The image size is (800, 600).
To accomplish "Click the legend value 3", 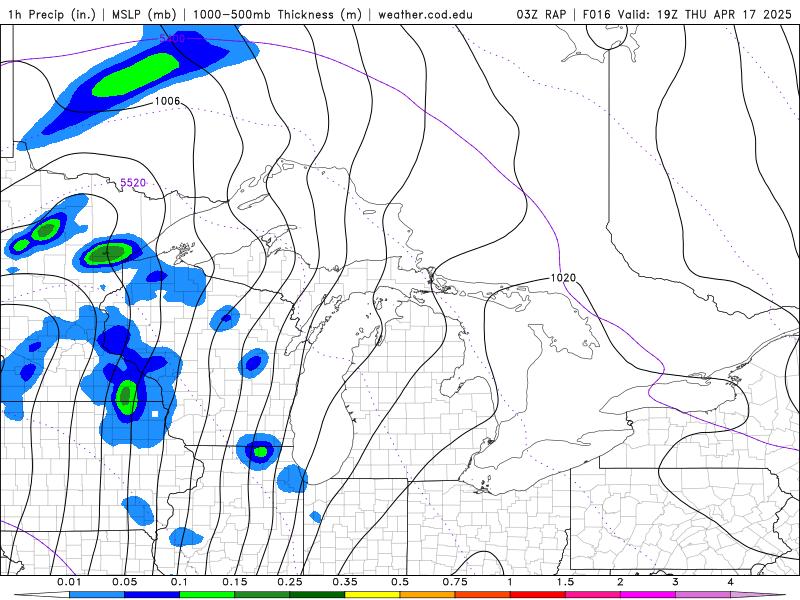I will click(676, 582).
